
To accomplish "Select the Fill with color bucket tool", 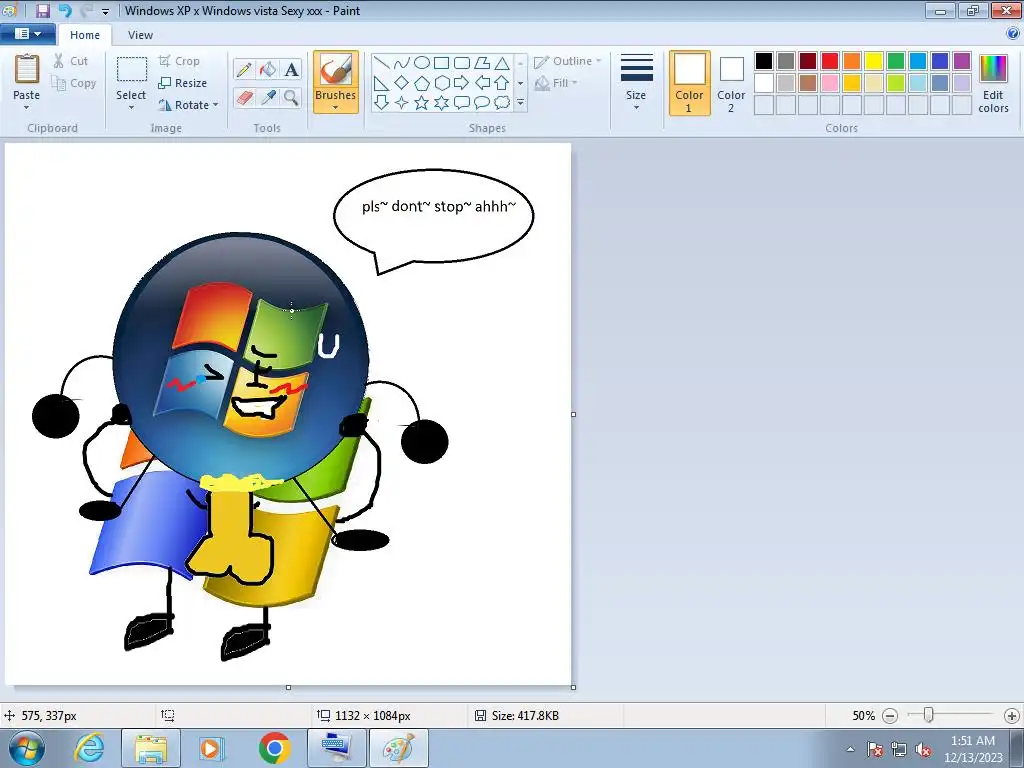I will (268, 69).
